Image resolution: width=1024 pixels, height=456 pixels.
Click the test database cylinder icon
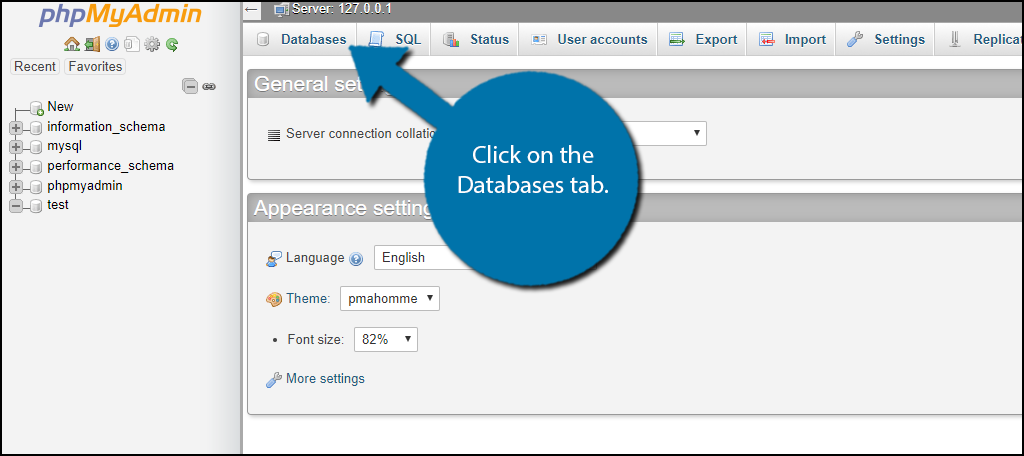(x=36, y=206)
